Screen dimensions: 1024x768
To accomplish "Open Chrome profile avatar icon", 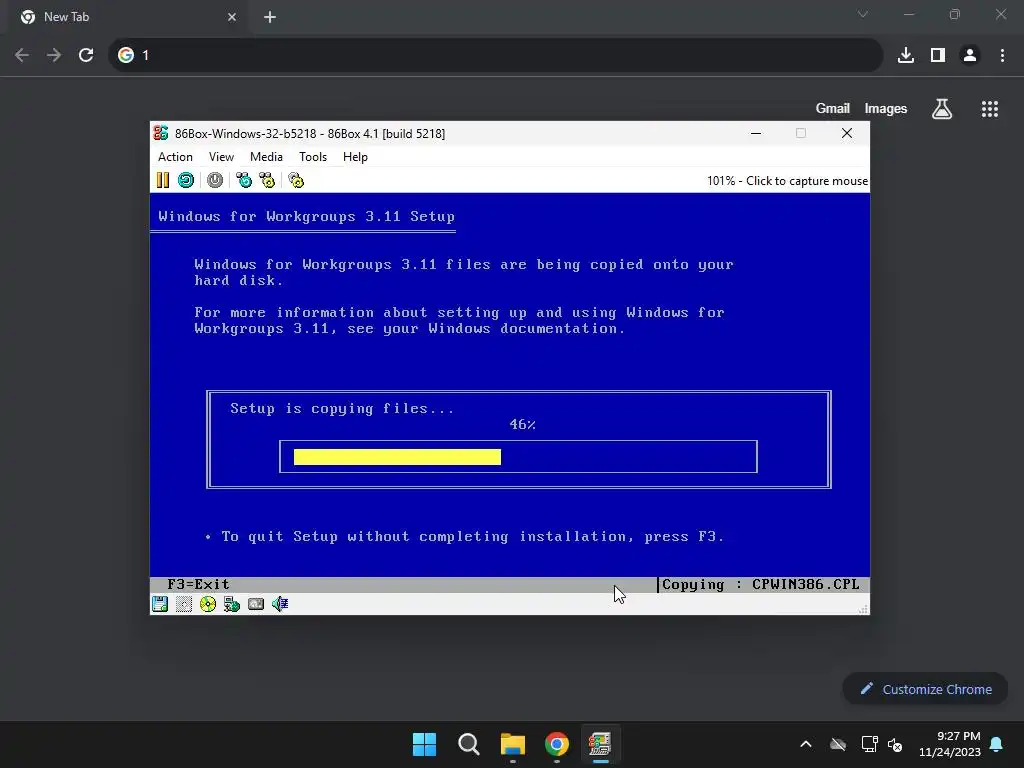I will [x=970, y=55].
